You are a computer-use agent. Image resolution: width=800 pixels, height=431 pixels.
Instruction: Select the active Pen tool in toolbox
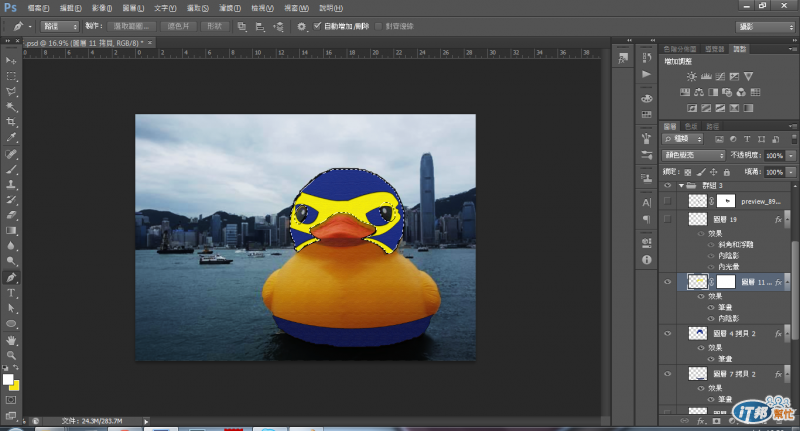(11, 278)
